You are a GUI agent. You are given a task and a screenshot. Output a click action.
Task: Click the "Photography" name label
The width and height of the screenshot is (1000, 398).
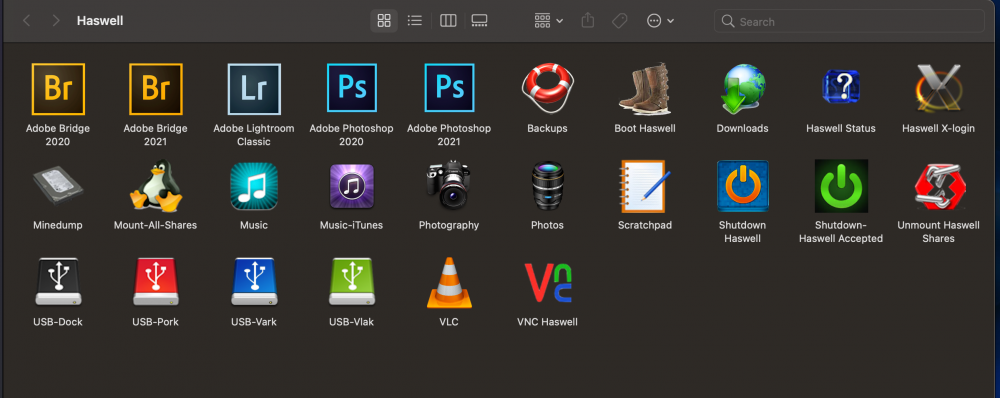tap(449, 225)
